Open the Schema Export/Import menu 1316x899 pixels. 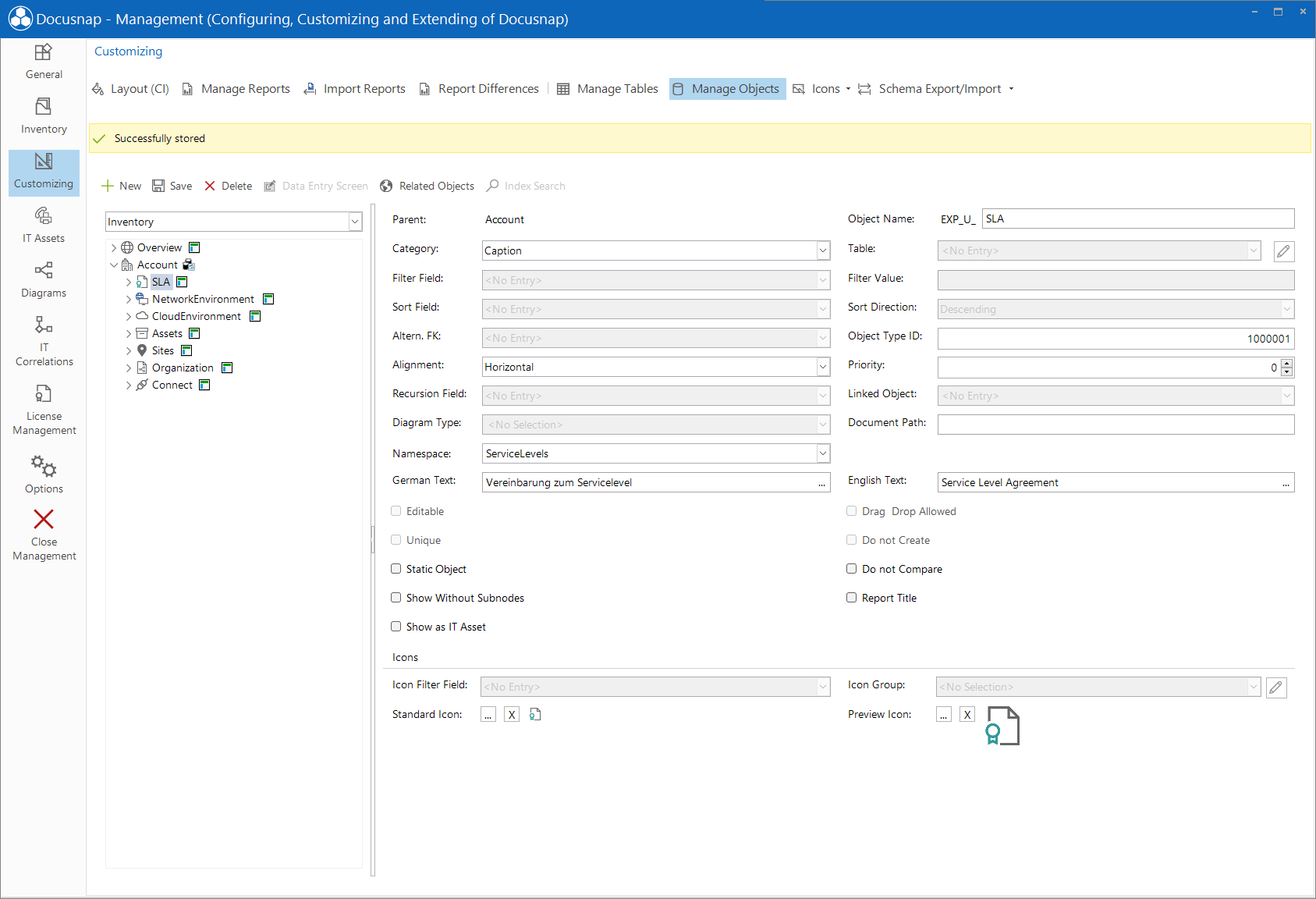tap(936, 89)
